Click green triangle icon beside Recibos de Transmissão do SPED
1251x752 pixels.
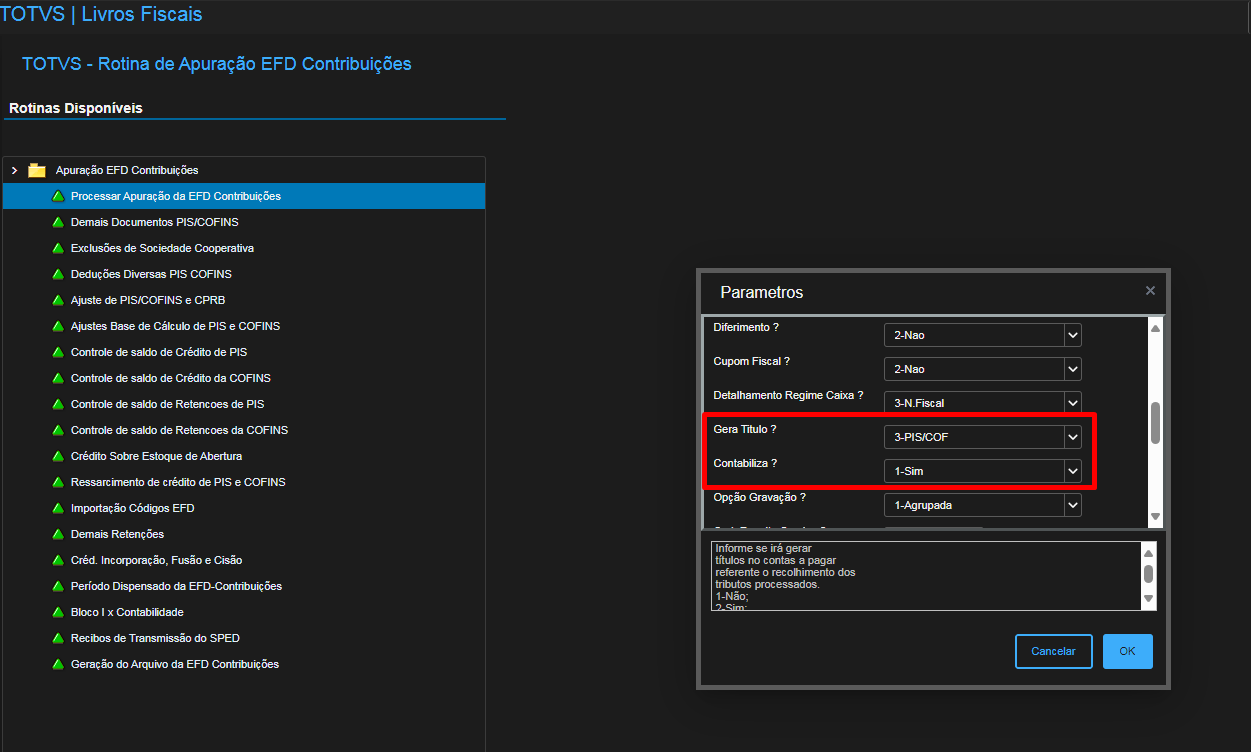coord(58,638)
